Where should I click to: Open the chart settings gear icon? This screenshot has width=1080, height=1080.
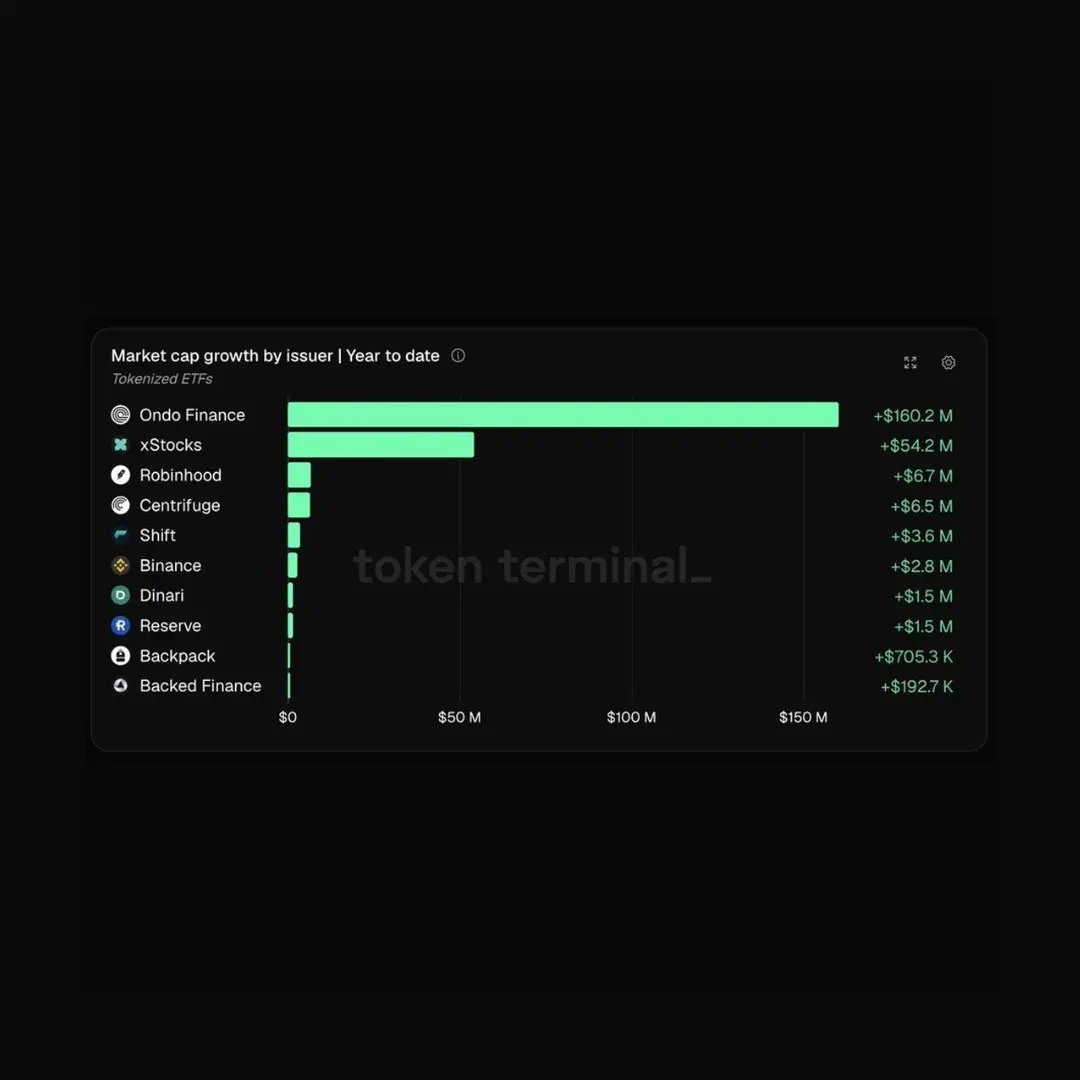point(948,362)
